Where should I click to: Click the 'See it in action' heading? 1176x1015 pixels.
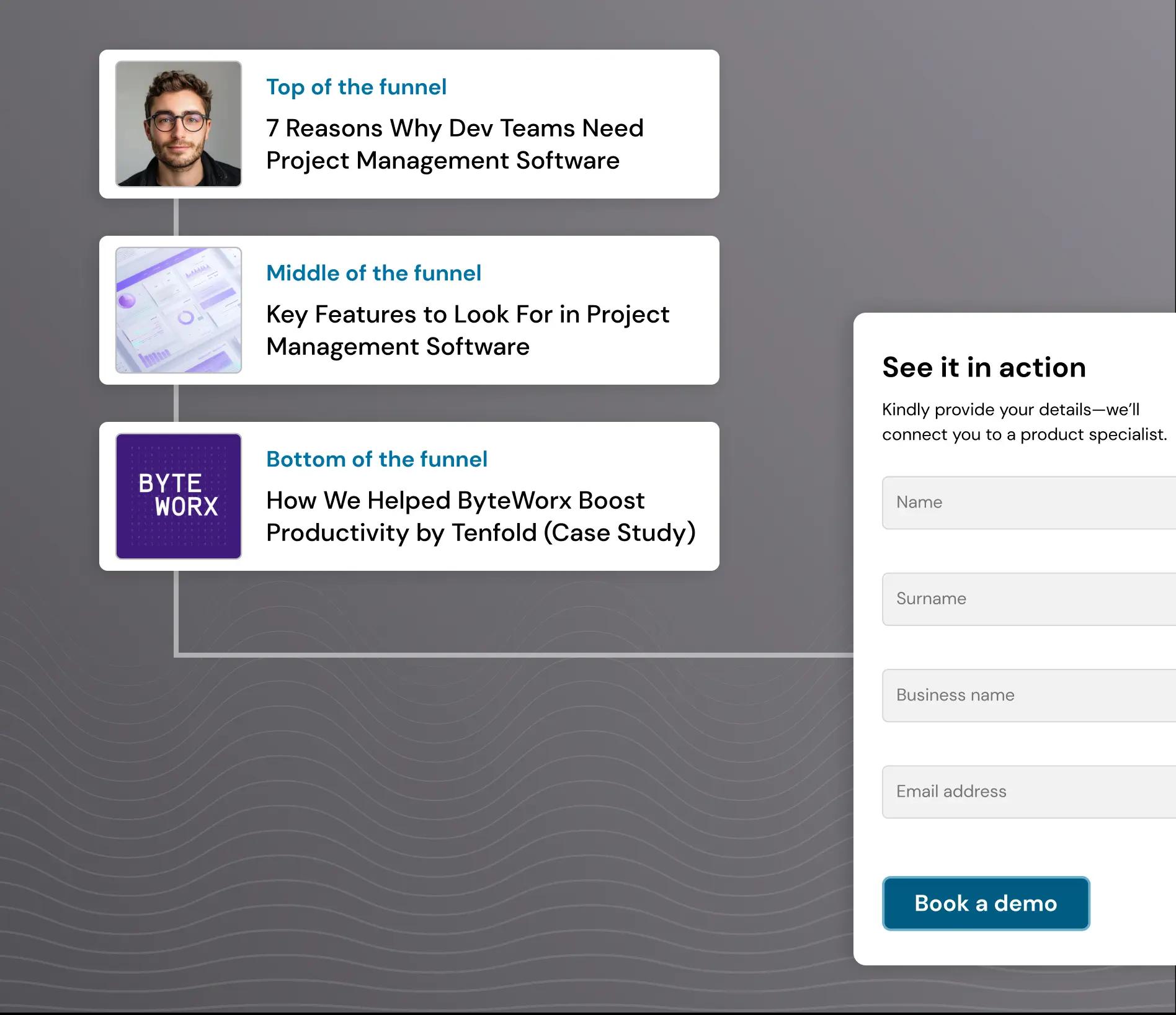pyautogui.click(x=983, y=367)
